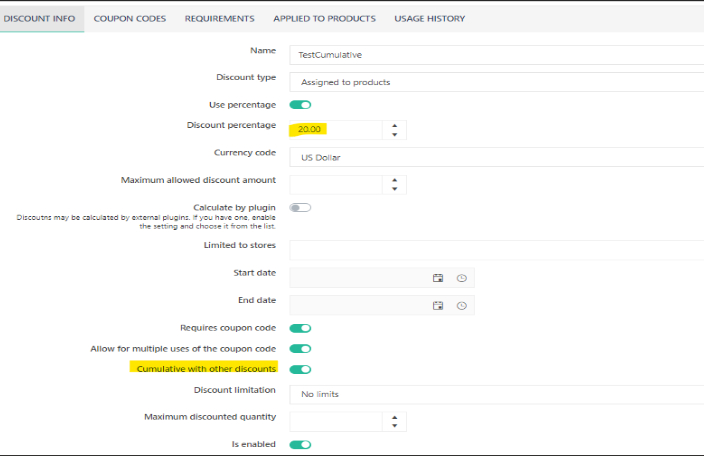
Task: Open the Currency code dropdown
Action: coord(496,158)
